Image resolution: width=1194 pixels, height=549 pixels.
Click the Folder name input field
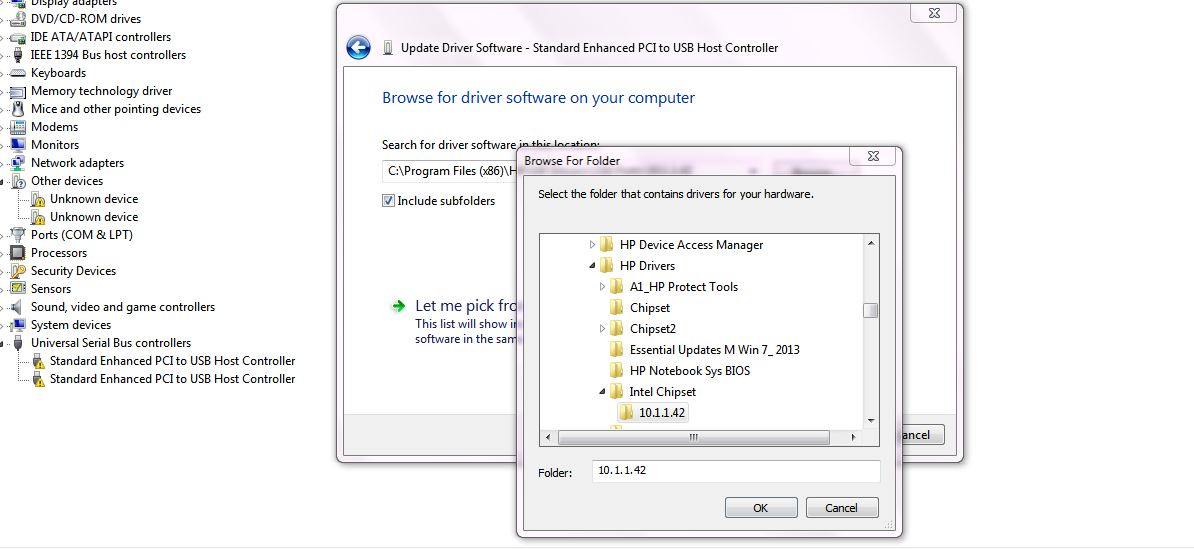(x=736, y=471)
